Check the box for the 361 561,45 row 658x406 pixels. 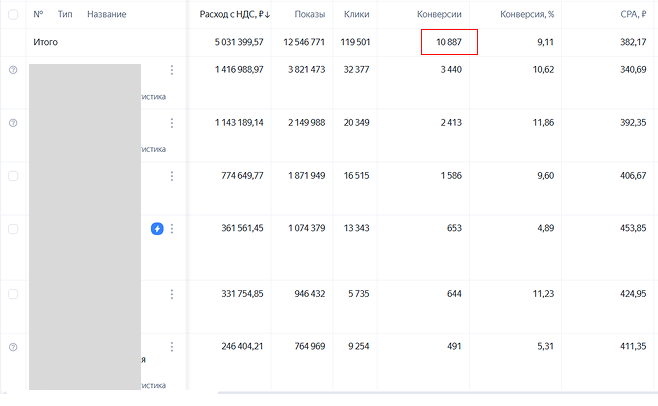[x=13, y=229]
